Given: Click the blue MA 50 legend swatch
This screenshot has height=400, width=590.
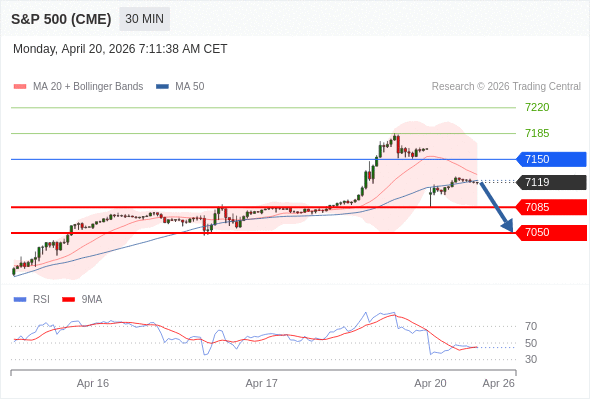Looking at the screenshot, I should point(162,87).
